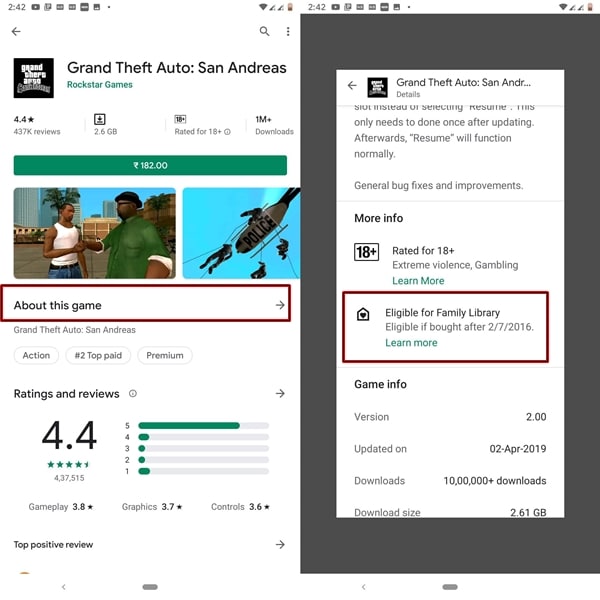Tap the 4.4 star 437K reviews stat
This screenshot has height=600, width=600.
point(37,125)
